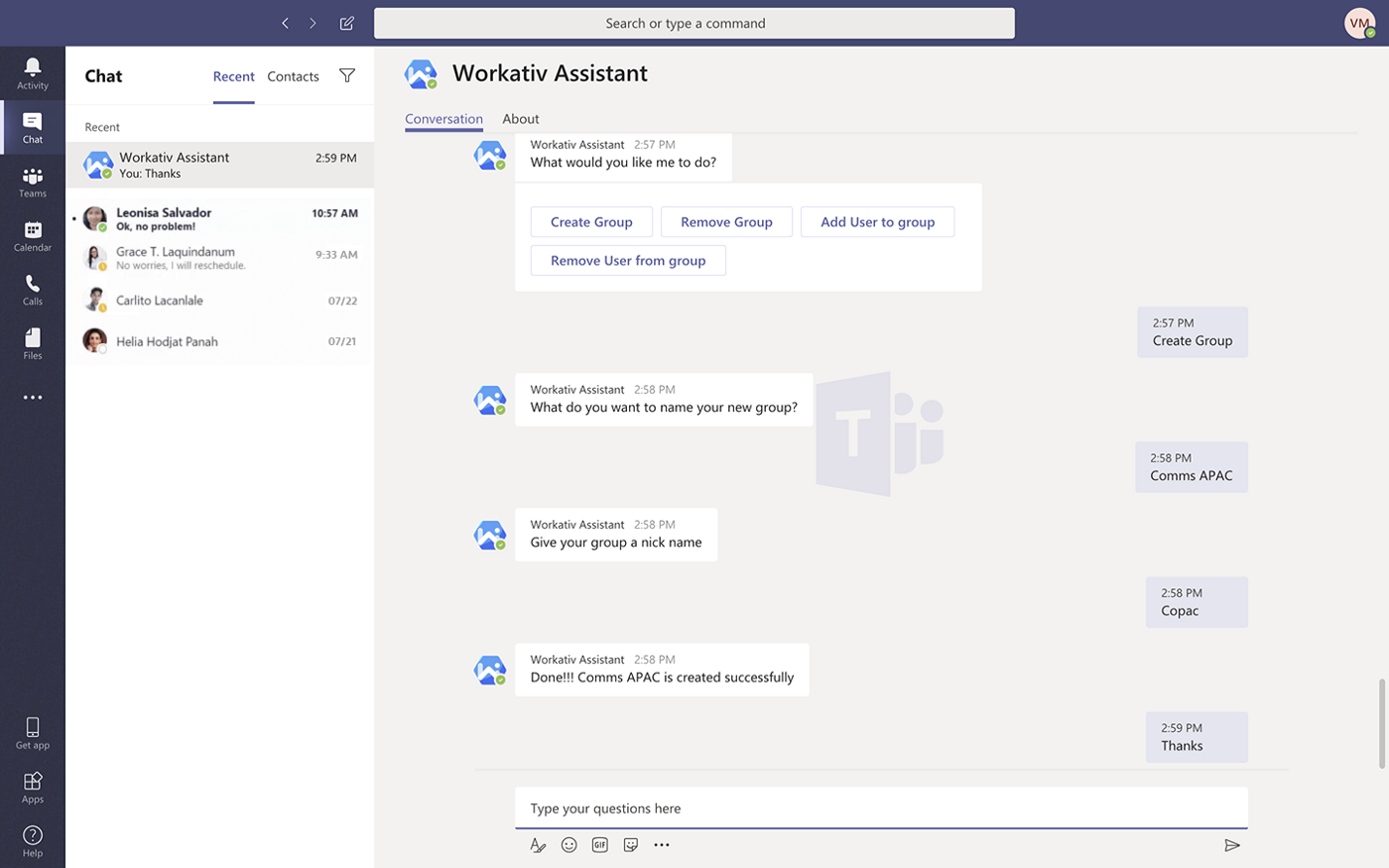This screenshot has width=1389, height=868.
Task: Select the Chat icon in sidebar
Action: coord(33,127)
